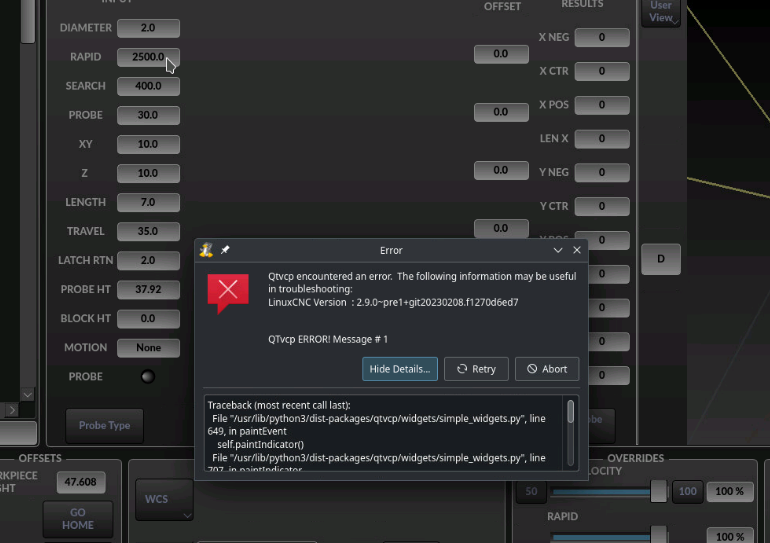Edit the TRAVEL 35.0 field
Viewport: 770px width, 543px height.
tap(148, 231)
